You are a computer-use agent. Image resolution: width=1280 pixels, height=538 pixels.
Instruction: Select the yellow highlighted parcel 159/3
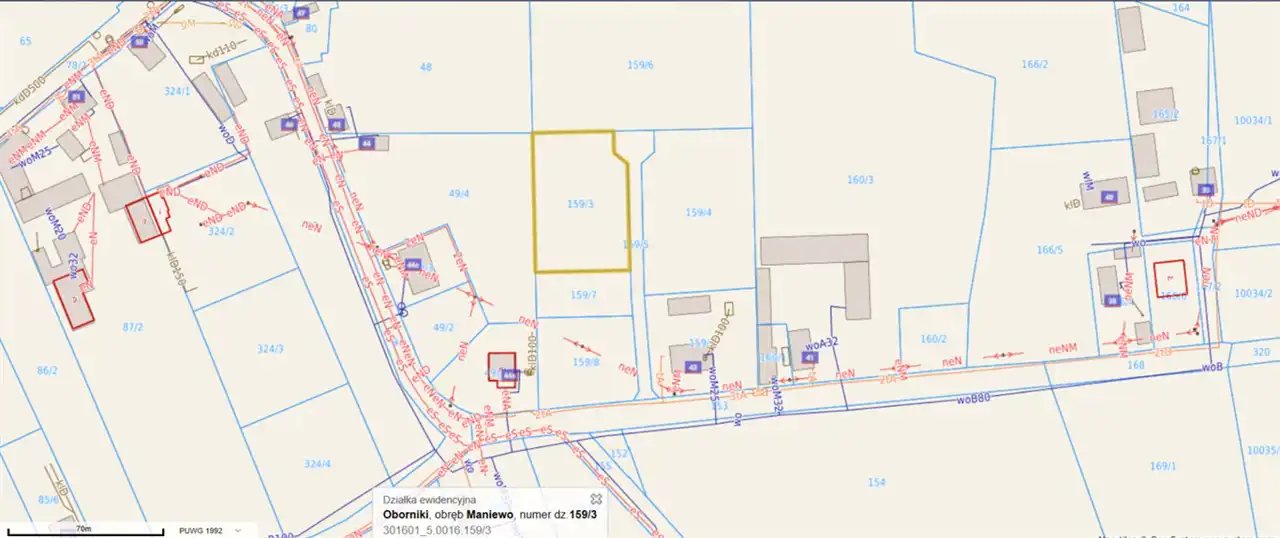(x=580, y=225)
